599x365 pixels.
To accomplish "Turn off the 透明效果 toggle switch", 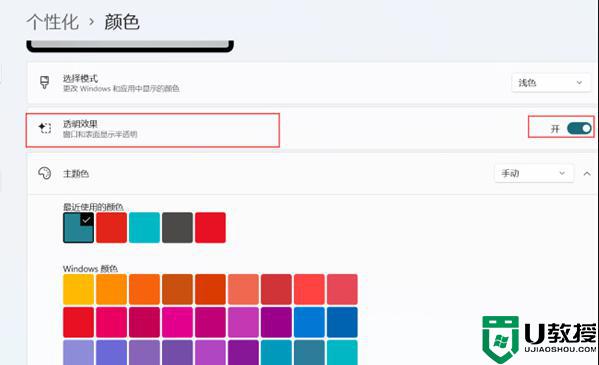I will pyautogui.click(x=579, y=128).
